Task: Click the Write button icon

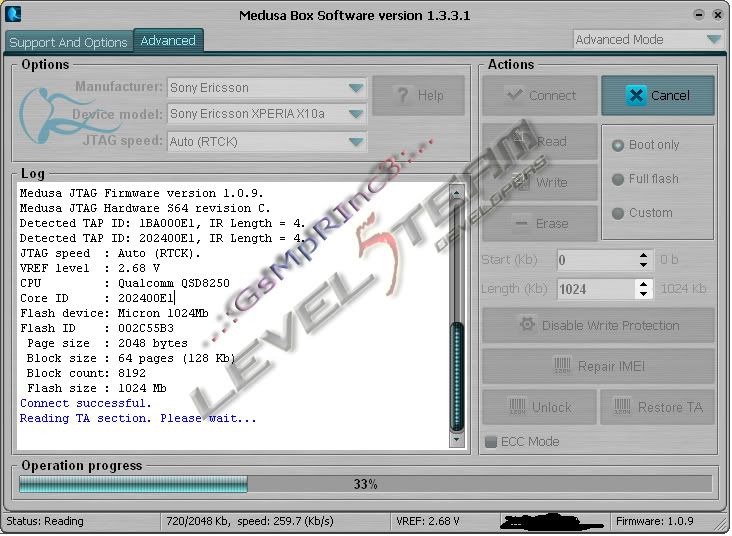Action: point(521,182)
